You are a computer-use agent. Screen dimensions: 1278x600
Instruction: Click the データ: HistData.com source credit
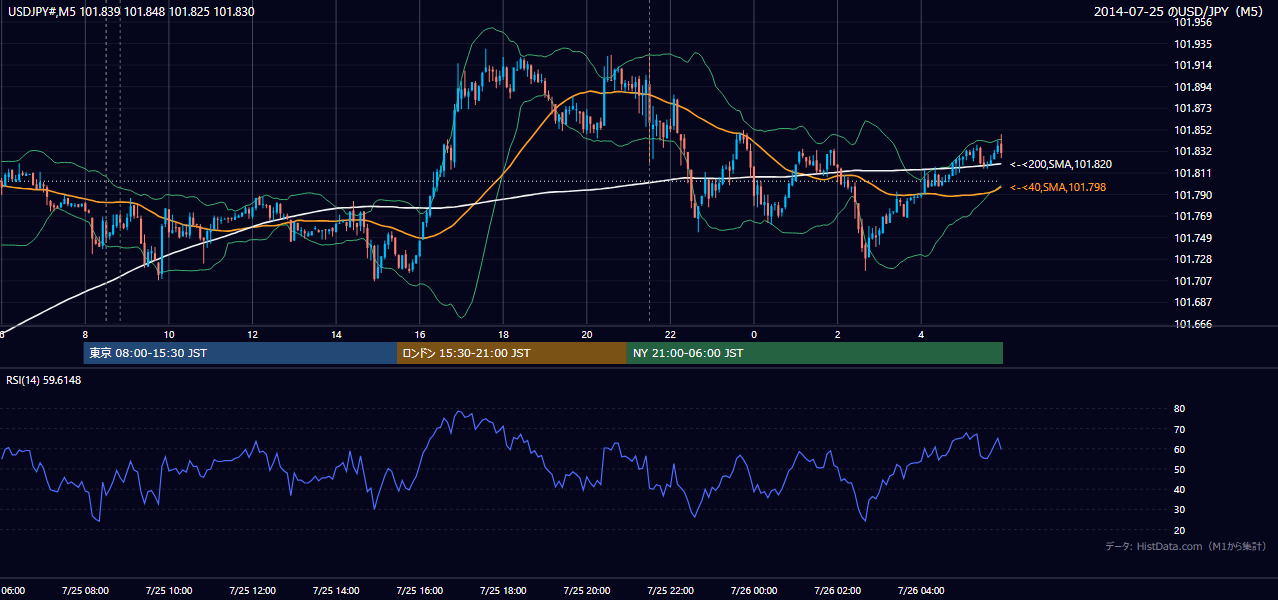click(1186, 546)
